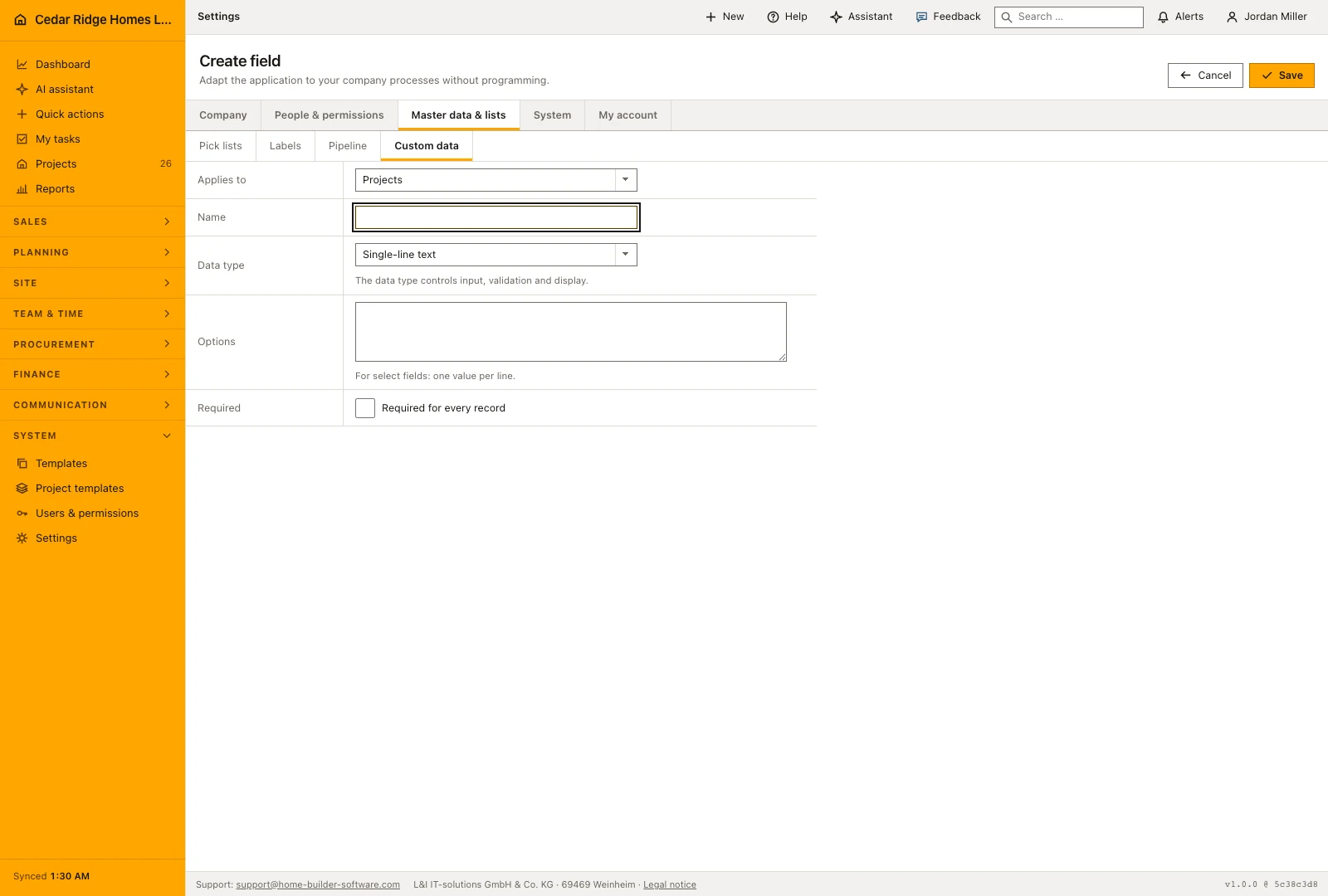Click the My tasks checkbox icon in sidebar

coord(22,139)
